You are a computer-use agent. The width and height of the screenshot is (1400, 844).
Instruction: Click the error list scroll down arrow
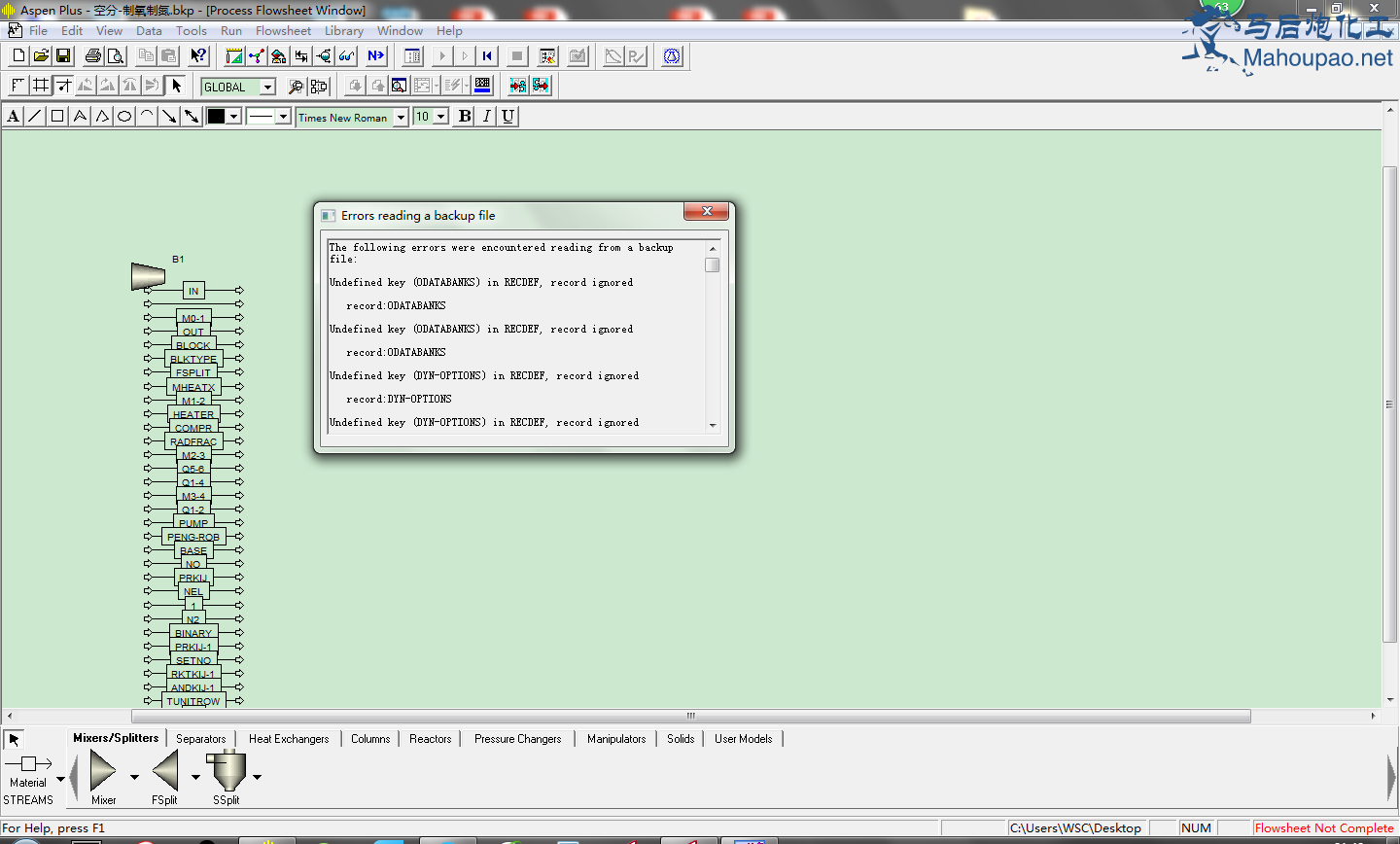point(713,425)
